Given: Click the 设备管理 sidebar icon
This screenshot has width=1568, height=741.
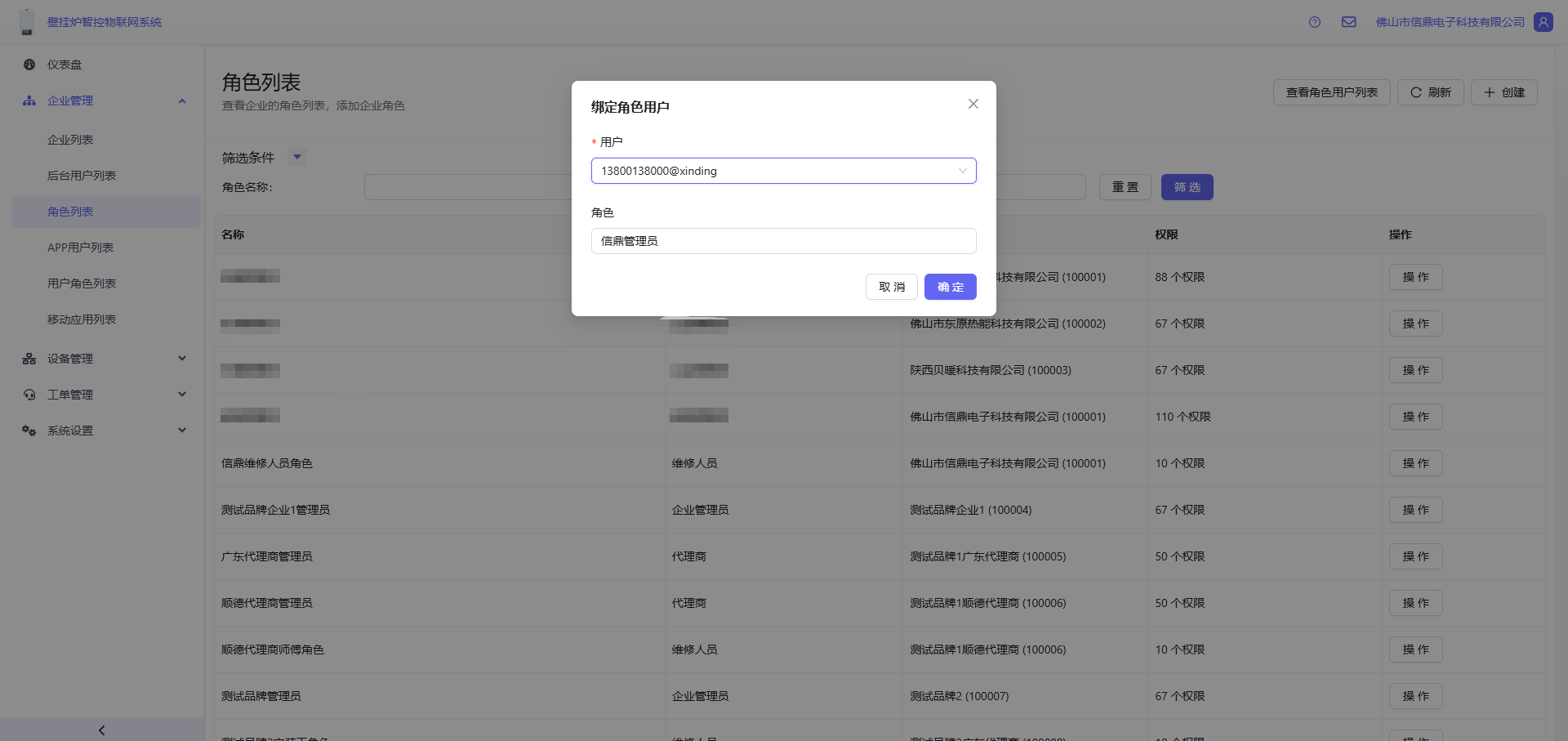Looking at the screenshot, I should click(x=29, y=359).
